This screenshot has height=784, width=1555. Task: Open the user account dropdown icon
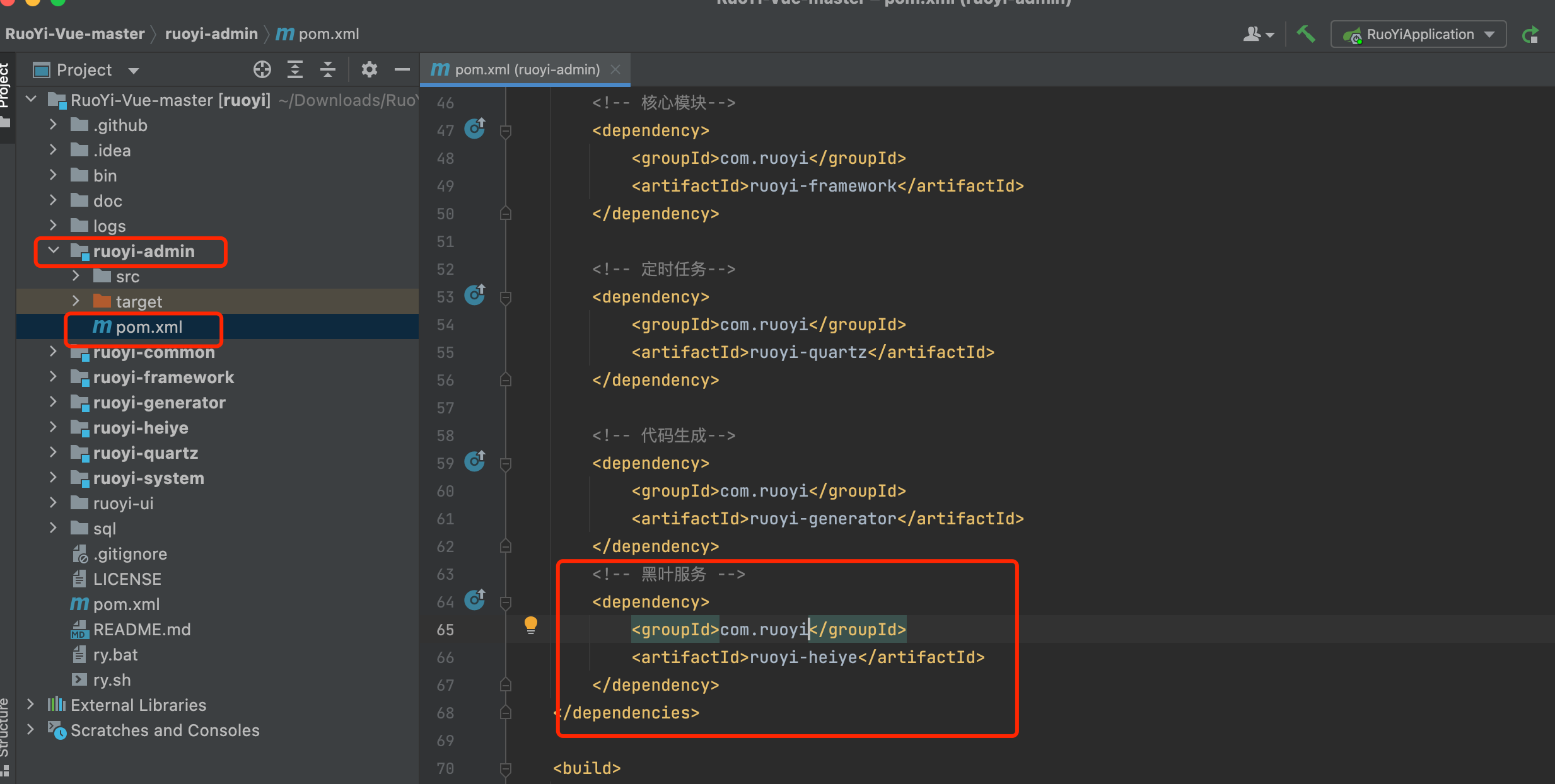pyautogui.click(x=1258, y=34)
